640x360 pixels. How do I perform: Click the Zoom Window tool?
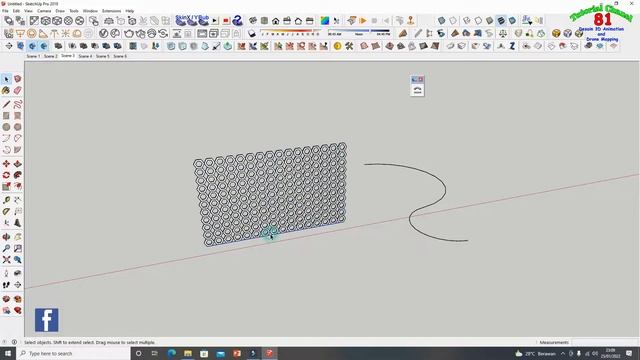tap(18, 248)
